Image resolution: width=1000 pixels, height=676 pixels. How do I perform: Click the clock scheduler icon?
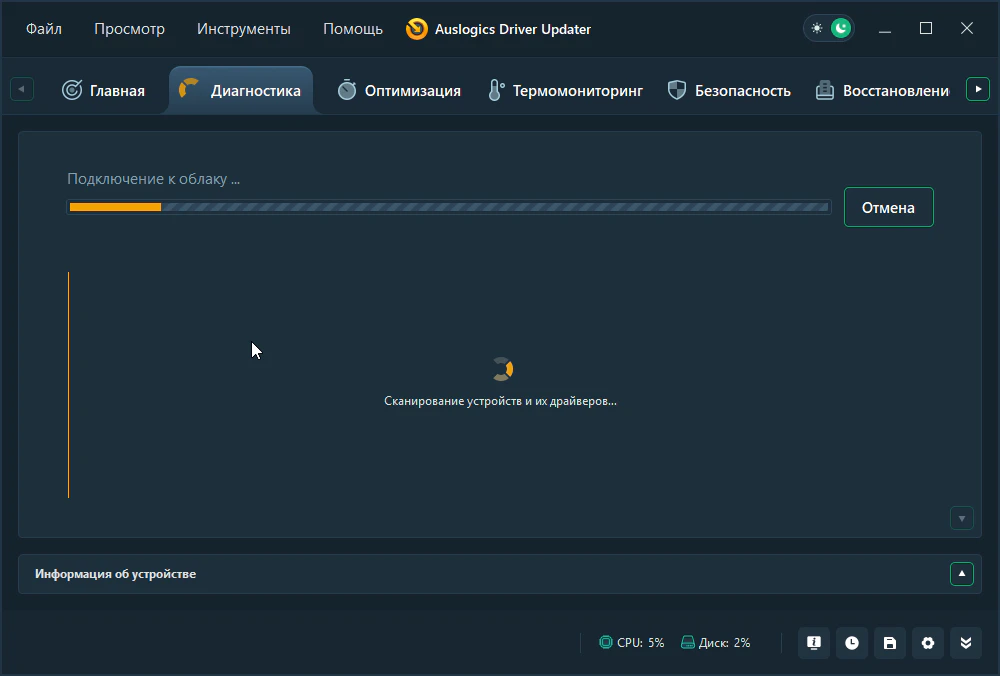(x=852, y=643)
